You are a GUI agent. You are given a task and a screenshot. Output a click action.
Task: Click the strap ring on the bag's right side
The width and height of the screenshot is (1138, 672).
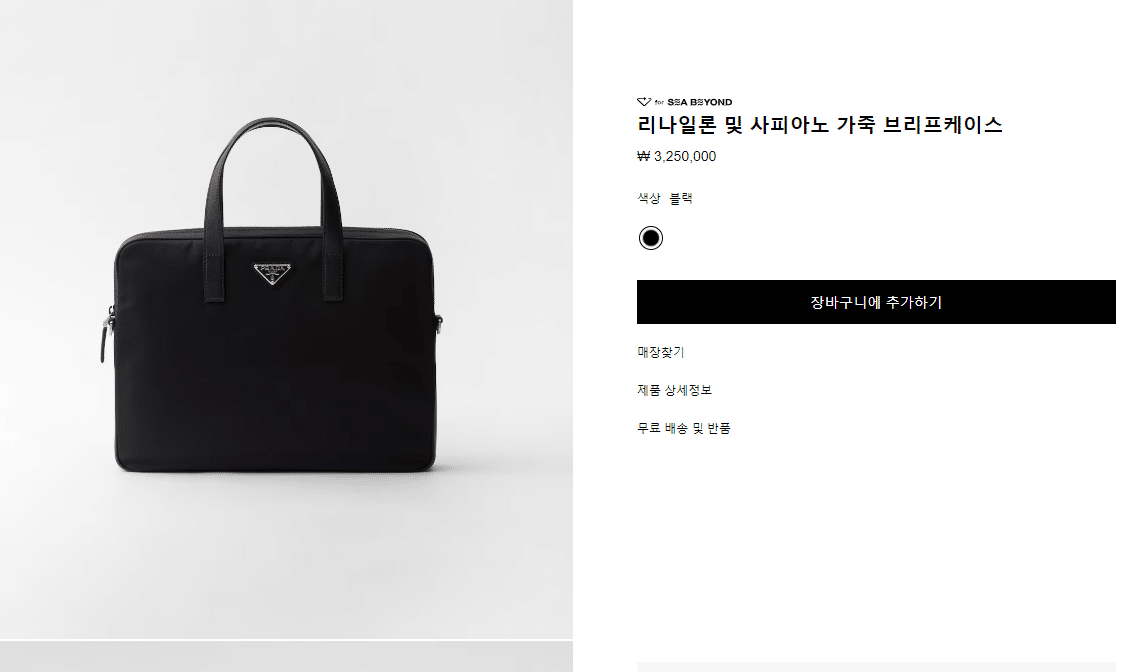438,322
